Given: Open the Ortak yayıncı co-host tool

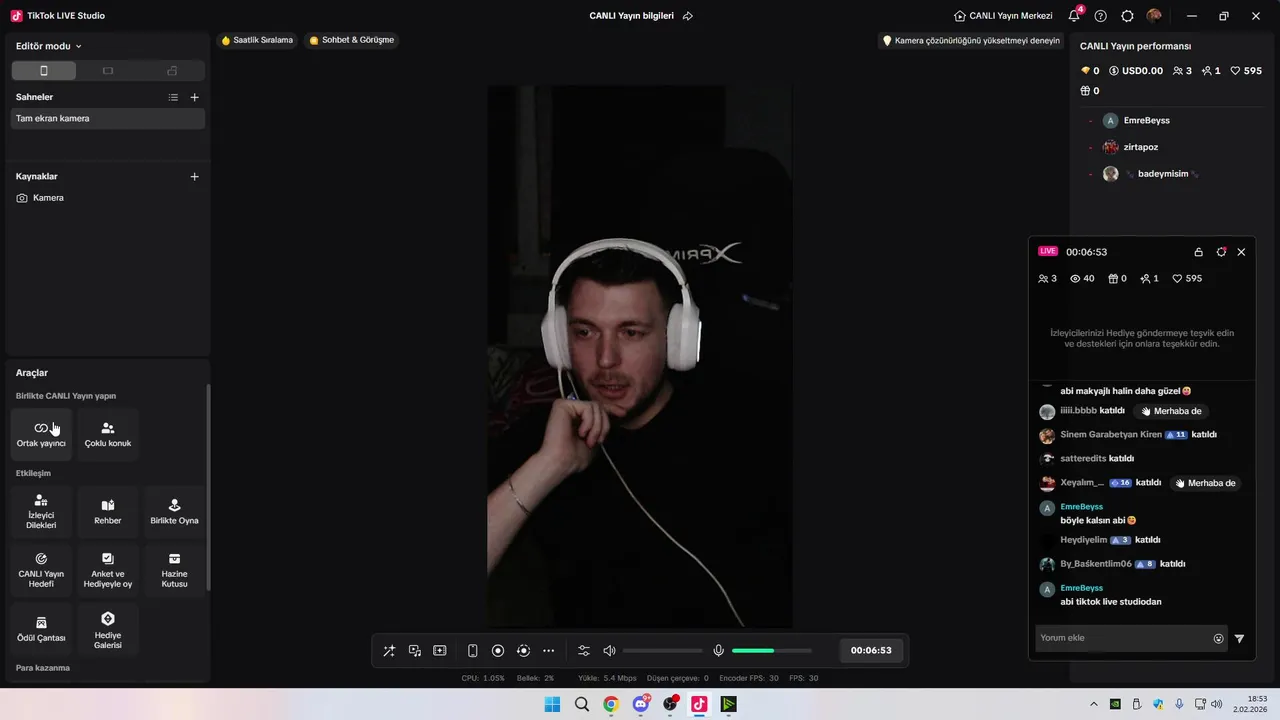Looking at the screenshot, I should 41,434.
